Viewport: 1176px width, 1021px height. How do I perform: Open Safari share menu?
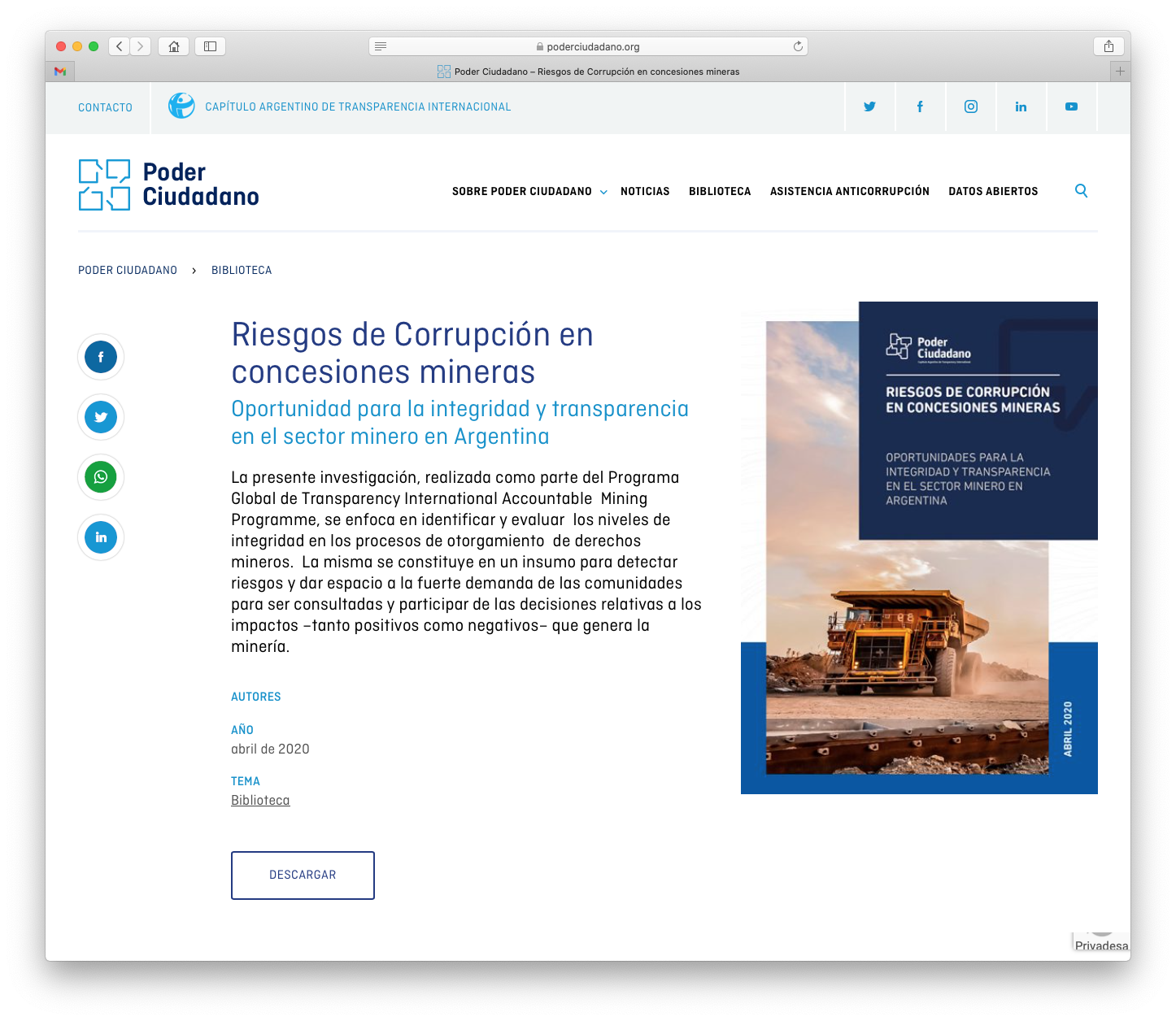pos(1108,46)
